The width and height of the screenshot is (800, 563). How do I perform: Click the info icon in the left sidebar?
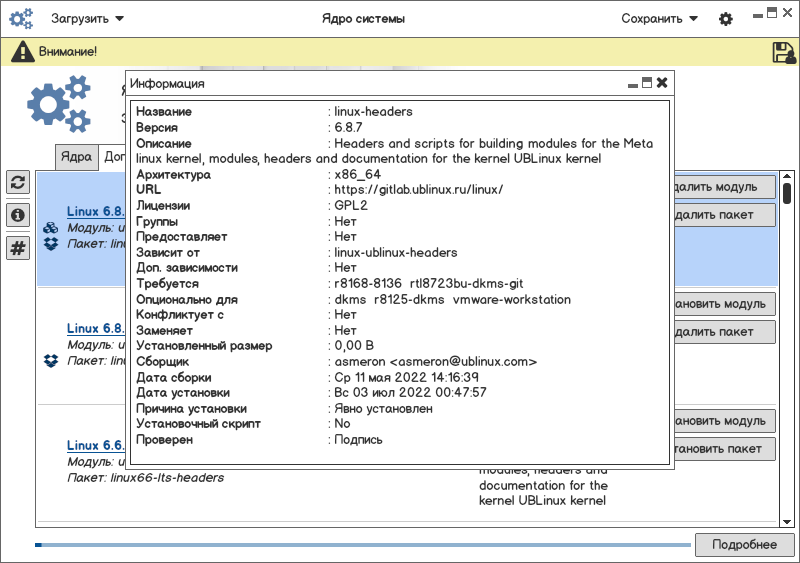[18, 215]
